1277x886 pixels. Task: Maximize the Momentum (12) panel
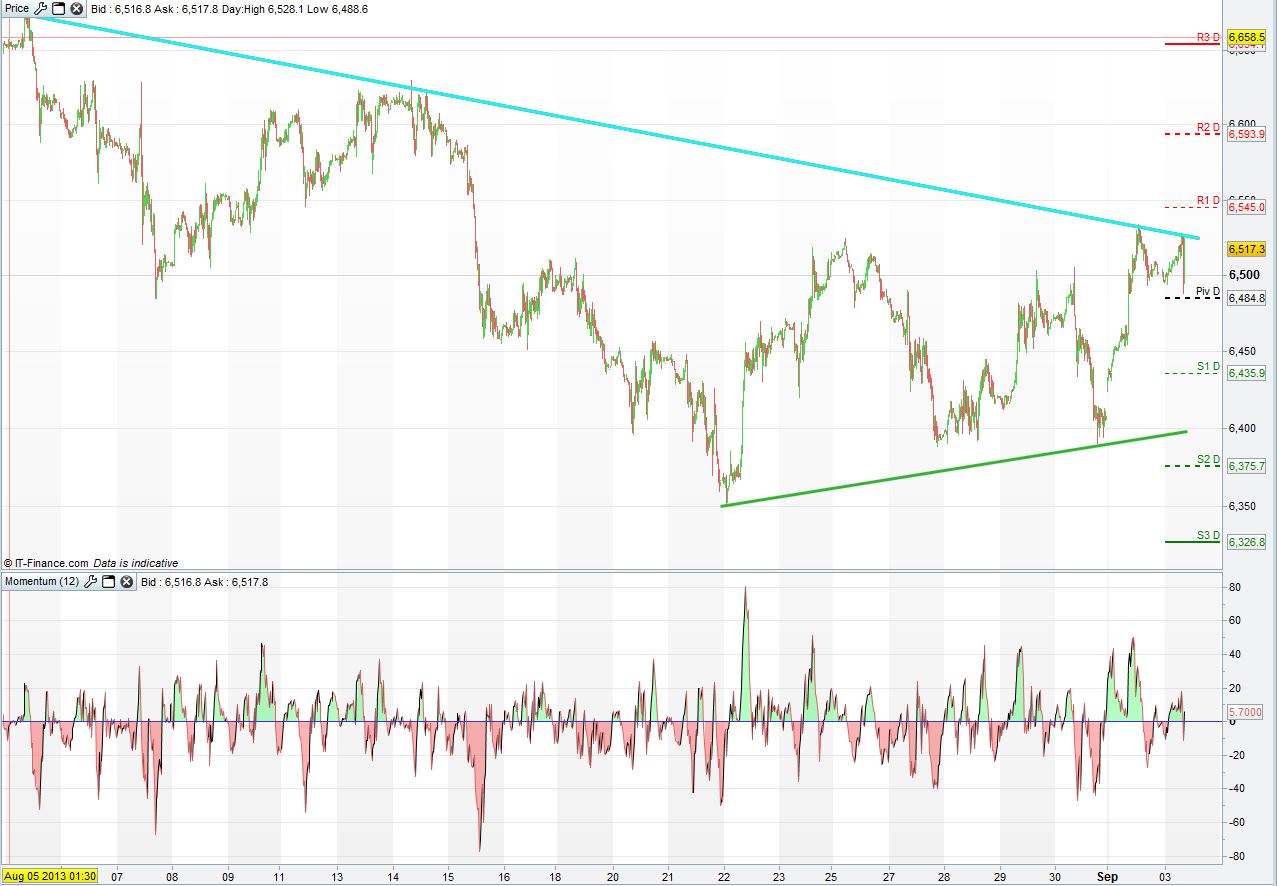point(109,581)
